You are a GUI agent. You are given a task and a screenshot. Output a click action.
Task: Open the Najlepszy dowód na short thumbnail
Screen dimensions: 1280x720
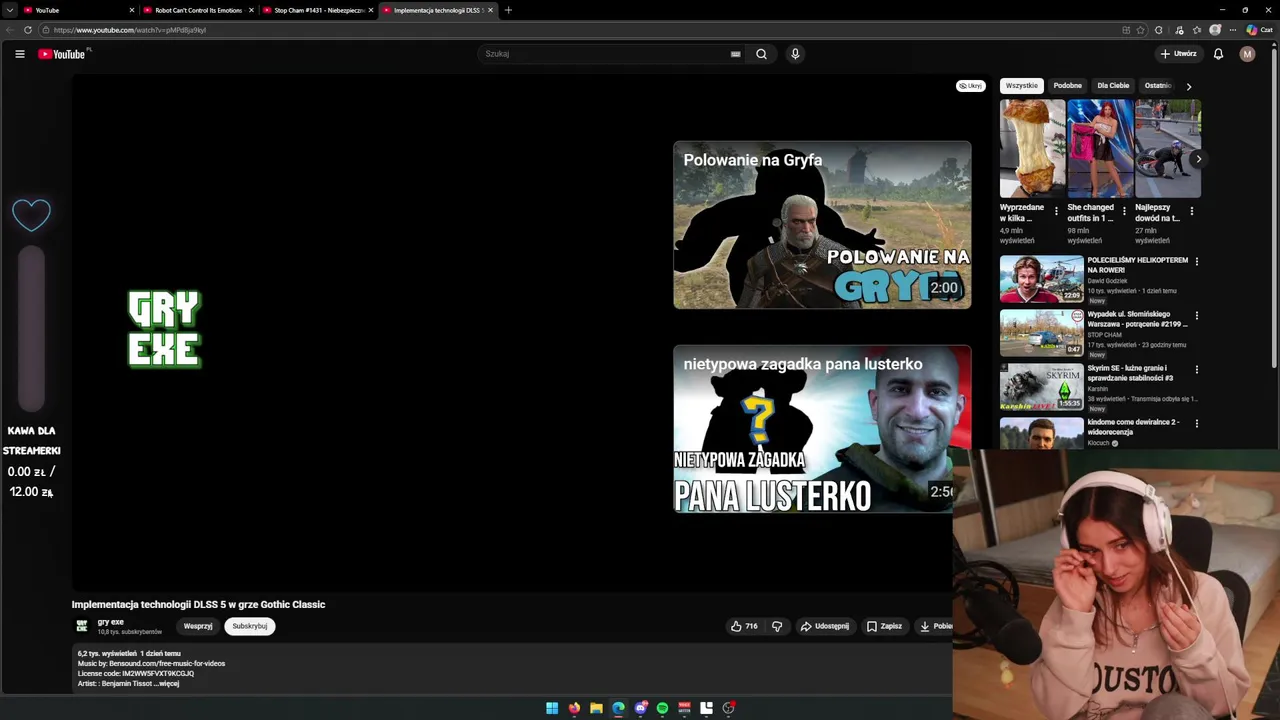[1168, 148]
